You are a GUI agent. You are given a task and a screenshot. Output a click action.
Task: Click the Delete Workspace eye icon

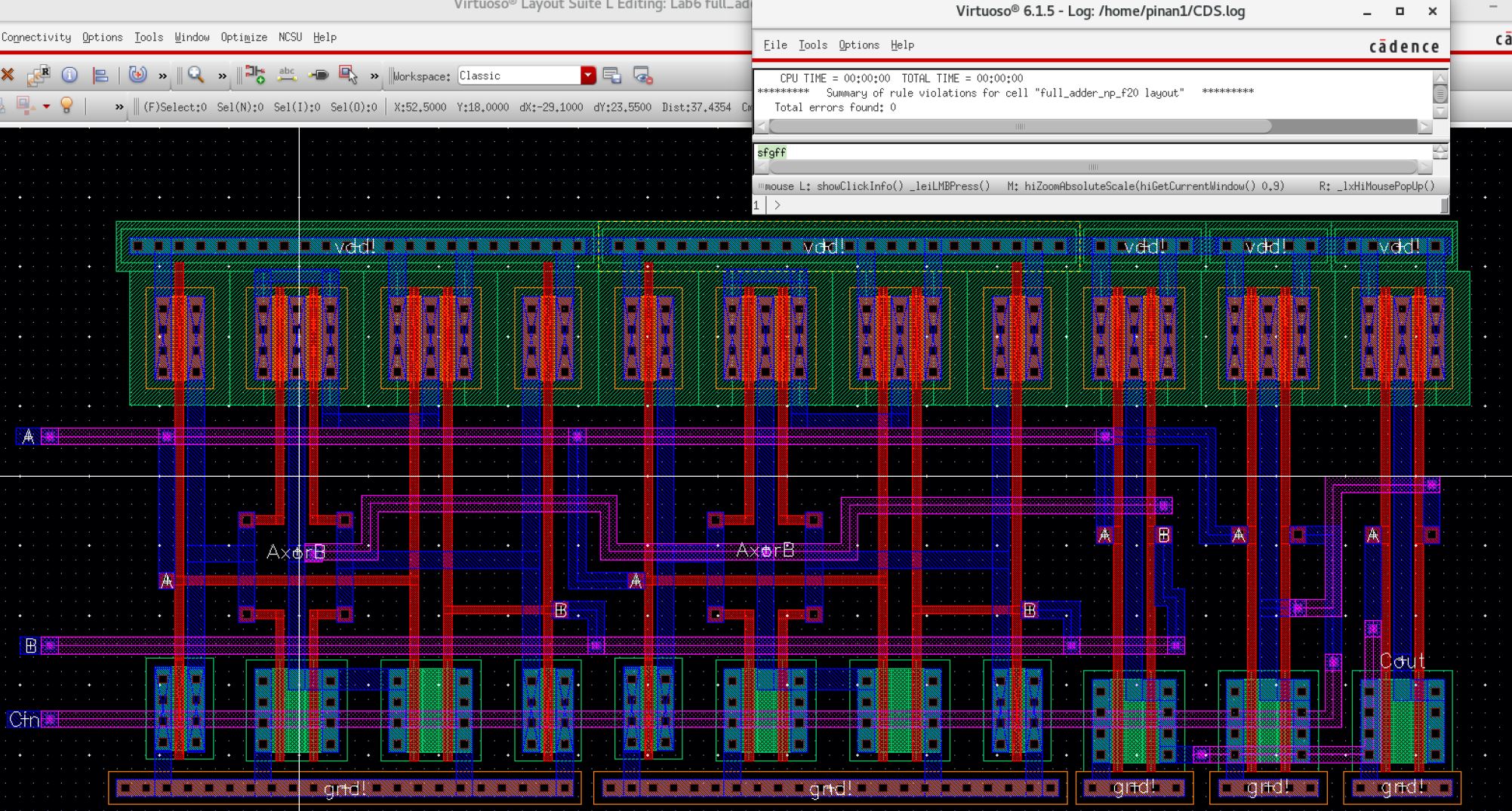642,75
